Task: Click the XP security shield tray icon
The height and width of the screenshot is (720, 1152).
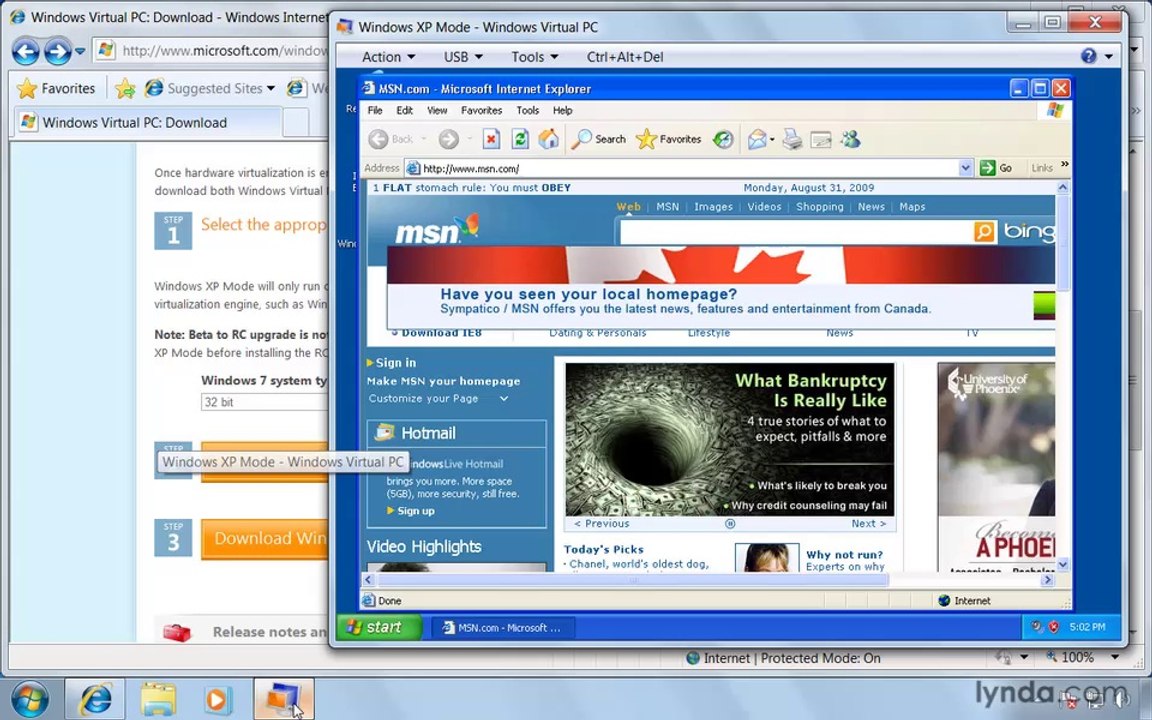Action: [1054, 627]
